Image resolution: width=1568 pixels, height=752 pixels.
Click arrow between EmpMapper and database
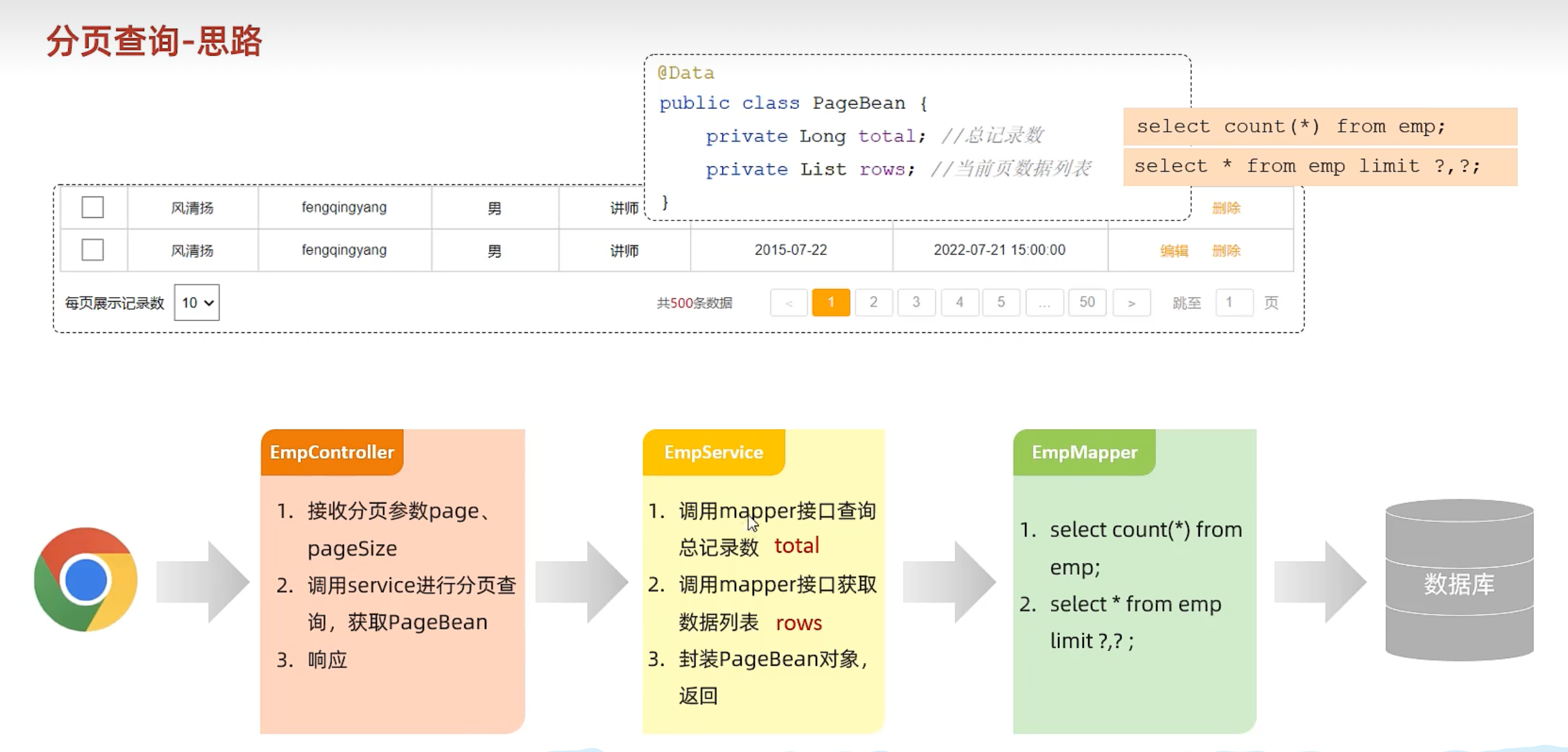(1321, 581)
